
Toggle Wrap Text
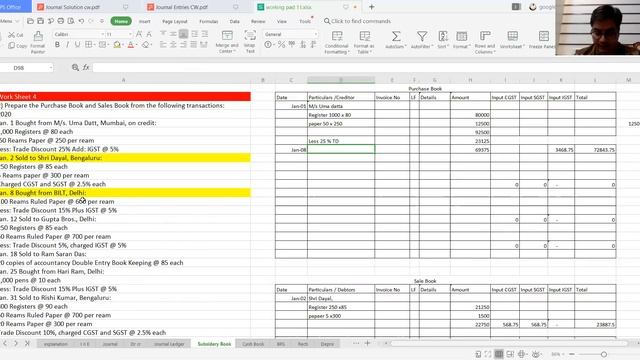(250, 41)
